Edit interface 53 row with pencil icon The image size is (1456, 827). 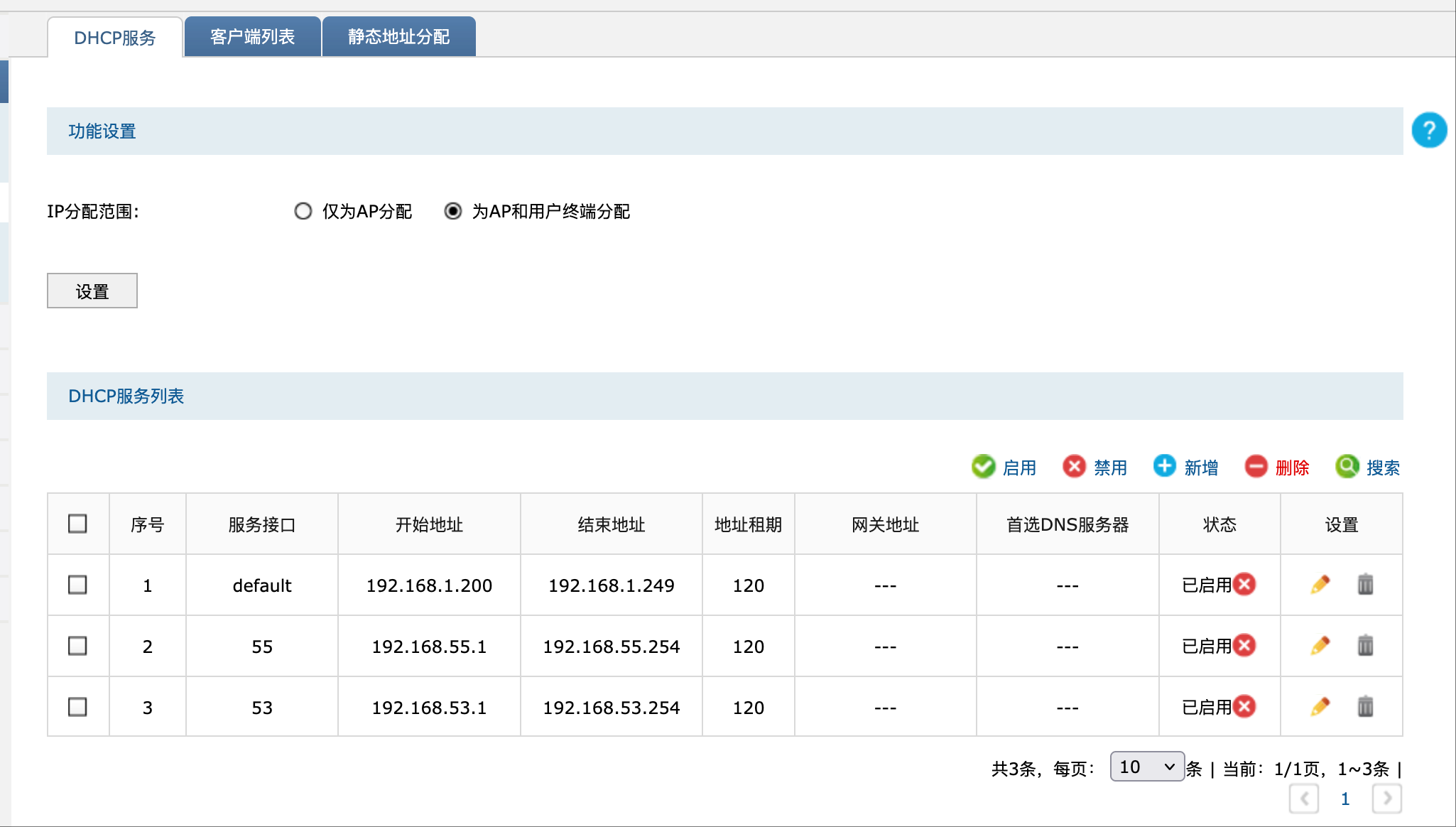[x=1320, y=707]
